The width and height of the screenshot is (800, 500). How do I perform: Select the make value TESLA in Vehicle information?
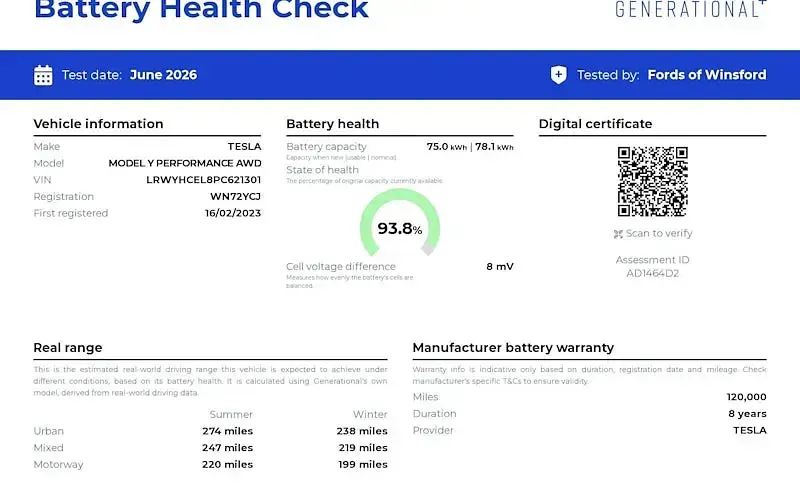coord(244,146)
